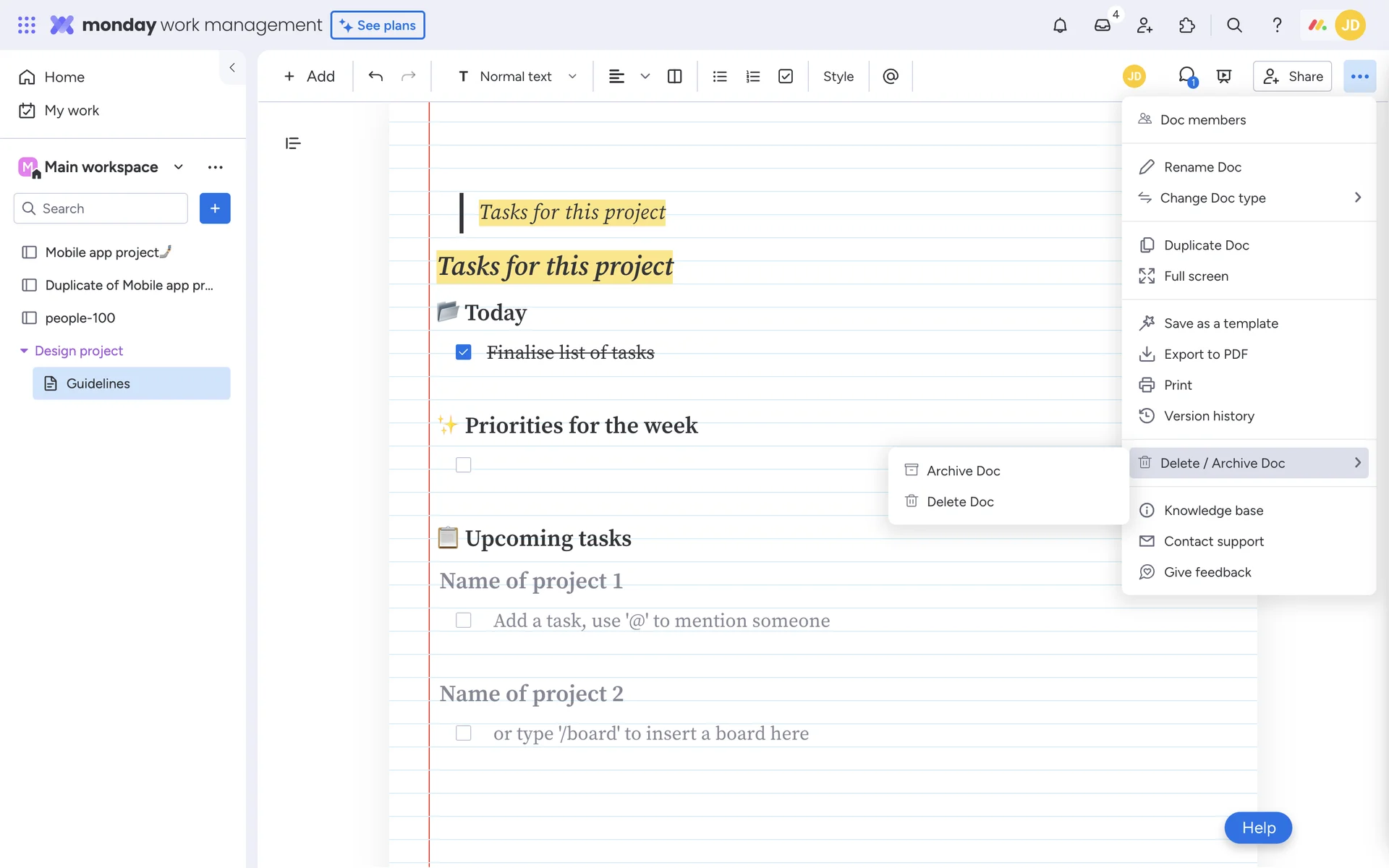This screenshot has width=1389, height=868.
Task: Open the table of contents icon
Action: [x=293, y=143]
